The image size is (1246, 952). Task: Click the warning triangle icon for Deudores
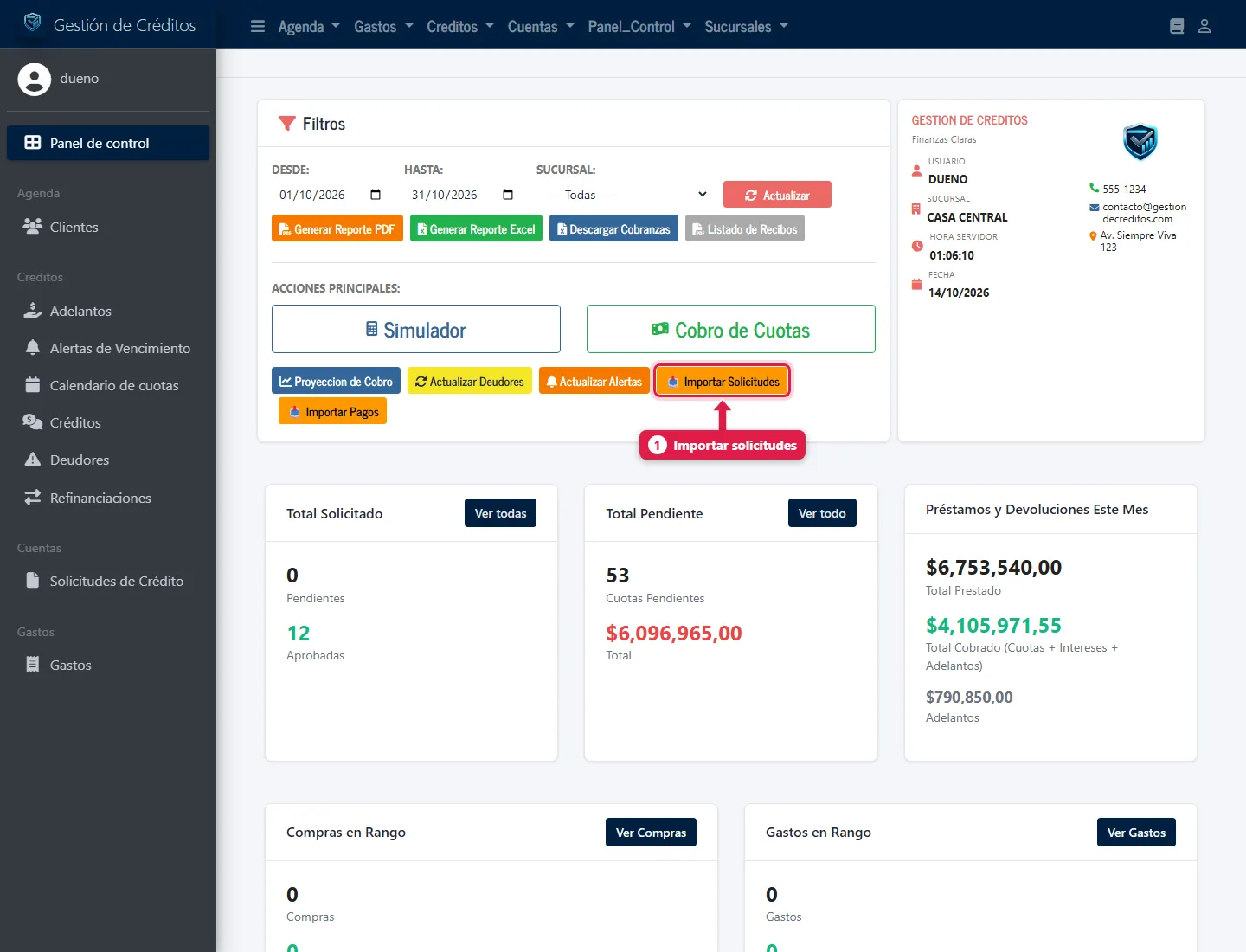33,459
